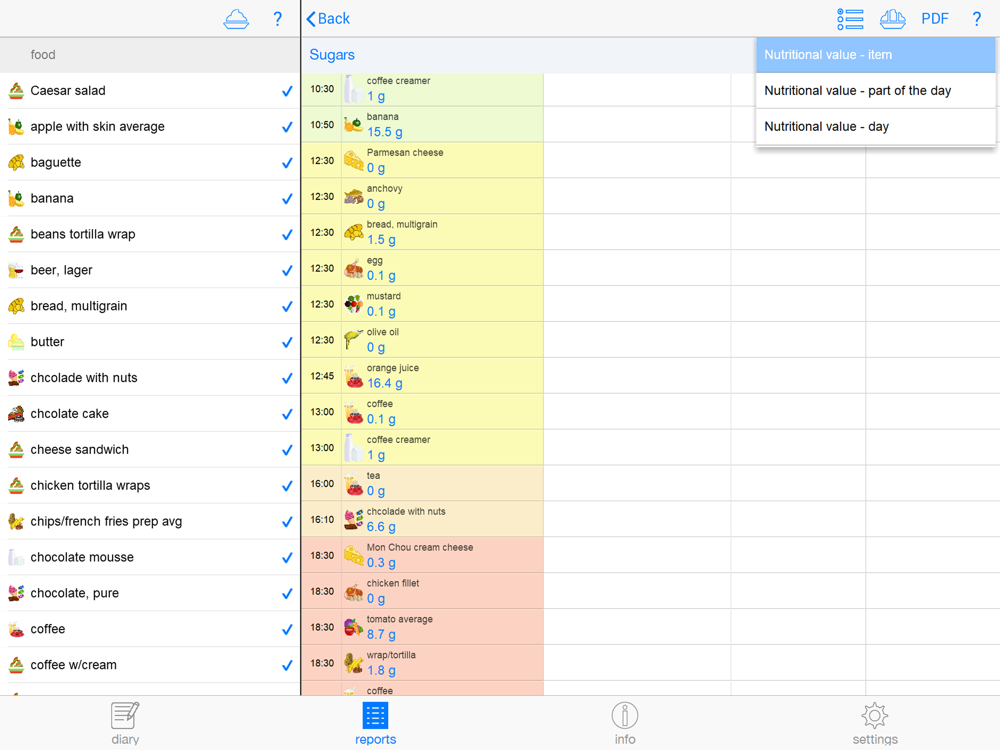Select Nutritional value - item option
Screen dimensions: 1000x750
(x=875, y=55)
